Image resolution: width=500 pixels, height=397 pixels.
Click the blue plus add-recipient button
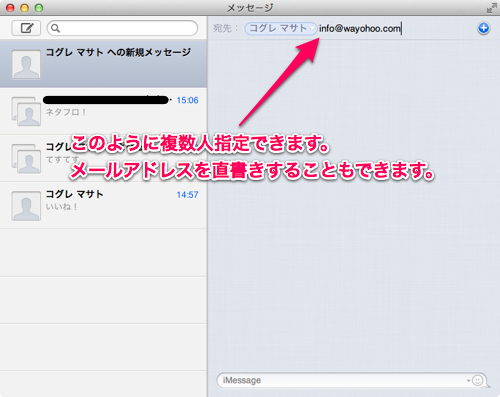point(483,28)
